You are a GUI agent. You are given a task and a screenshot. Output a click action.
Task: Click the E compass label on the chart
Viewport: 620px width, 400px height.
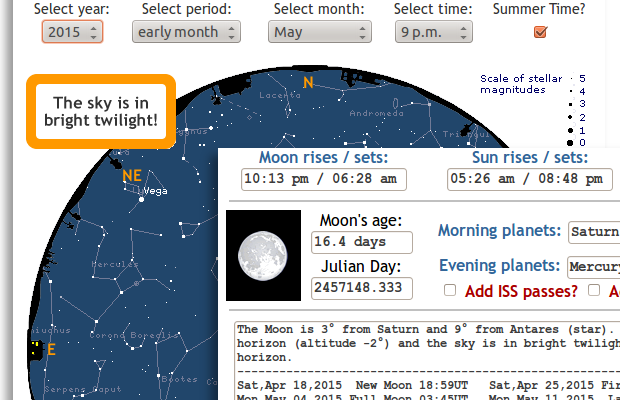coord(51,349)
